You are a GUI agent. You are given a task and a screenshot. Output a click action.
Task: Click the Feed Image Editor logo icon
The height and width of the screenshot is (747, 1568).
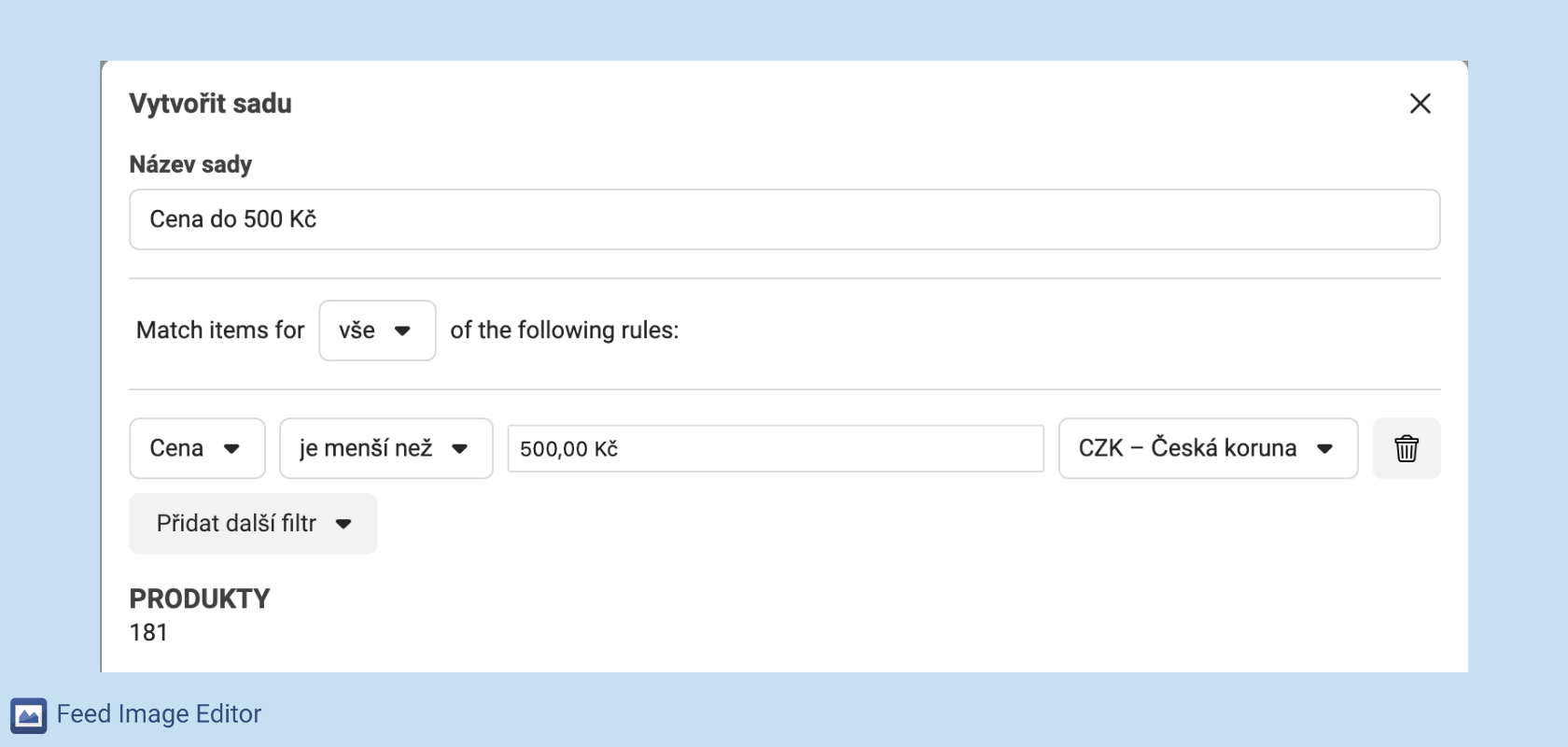[x=29, y=715]
